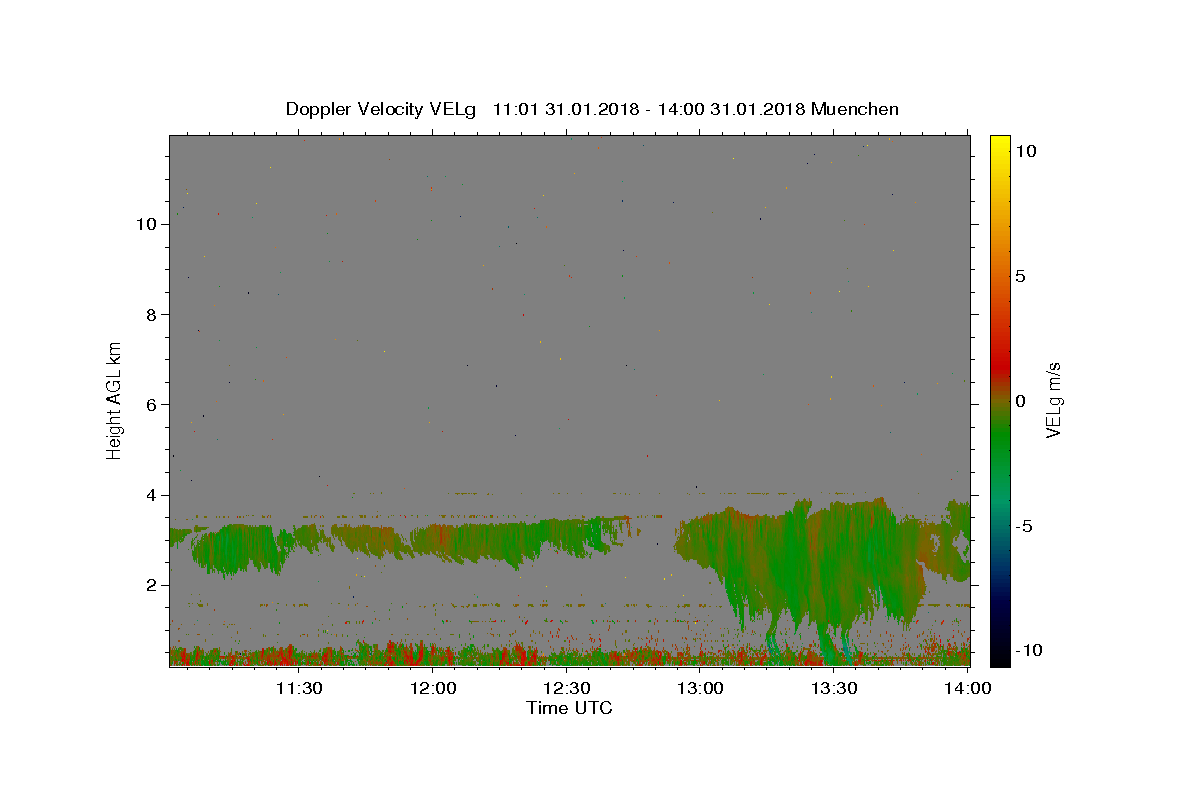Click the colorbar value -10 label
The image size is (1200, 800).
tap(1029, 650)
